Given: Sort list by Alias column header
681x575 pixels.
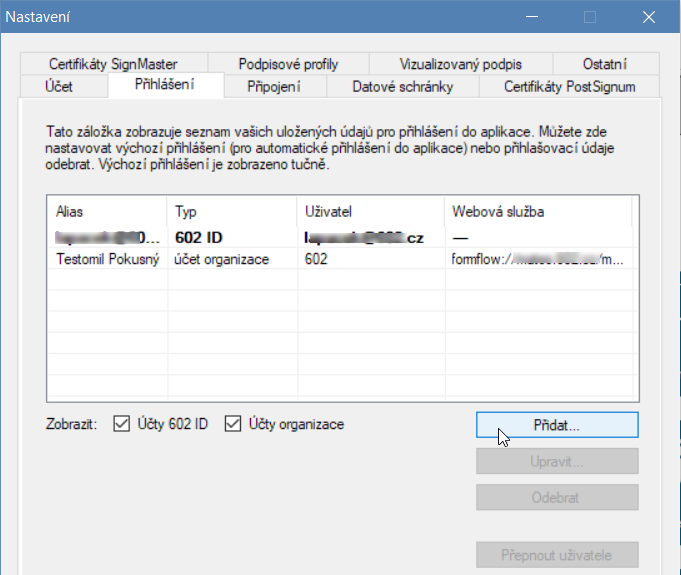Looking at the screenshot, I should 107,212.
